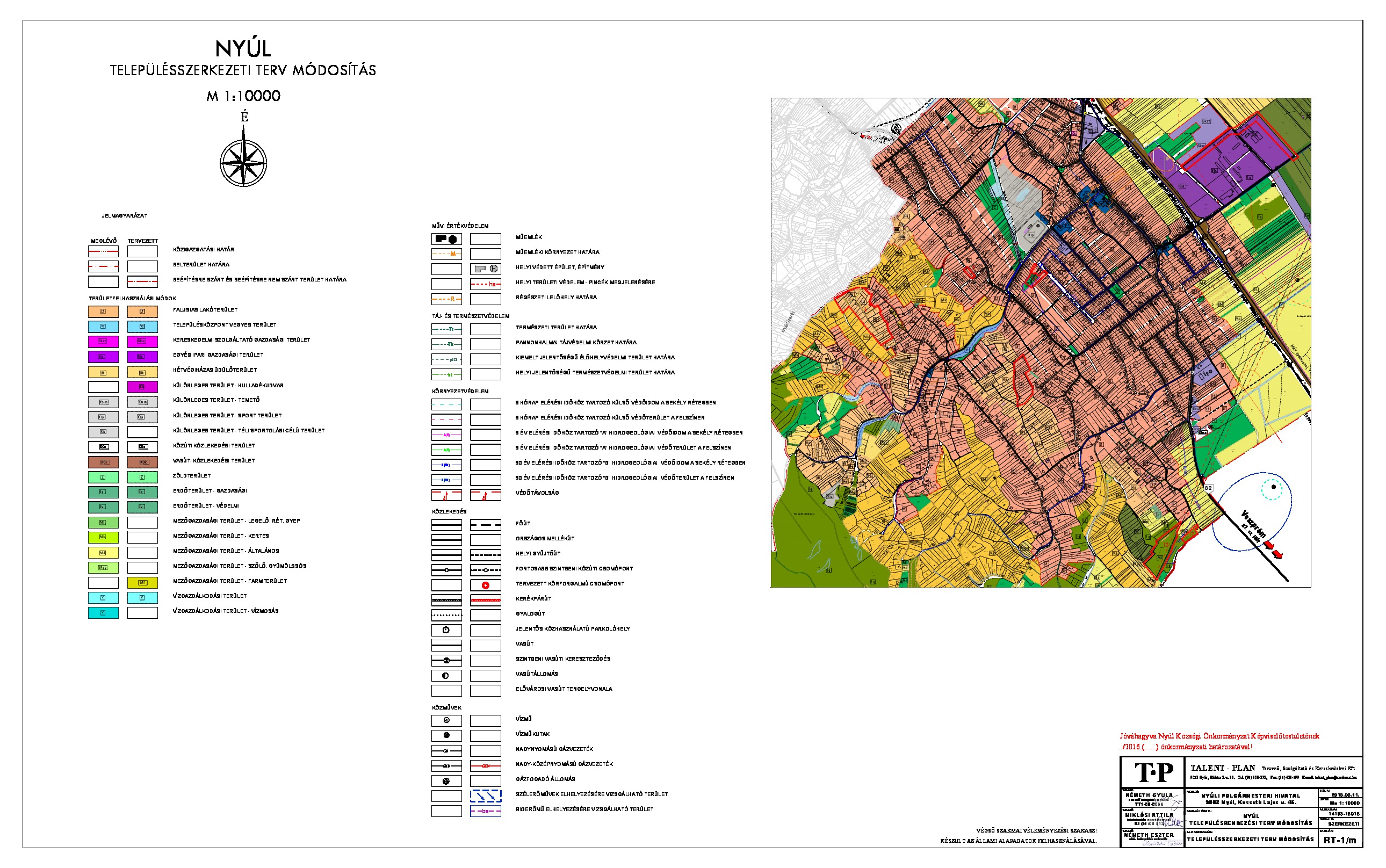Click the railway station symbol in legend
Image resolution: width=1386 pixels, height=868 pixels.
coord(446,676)
